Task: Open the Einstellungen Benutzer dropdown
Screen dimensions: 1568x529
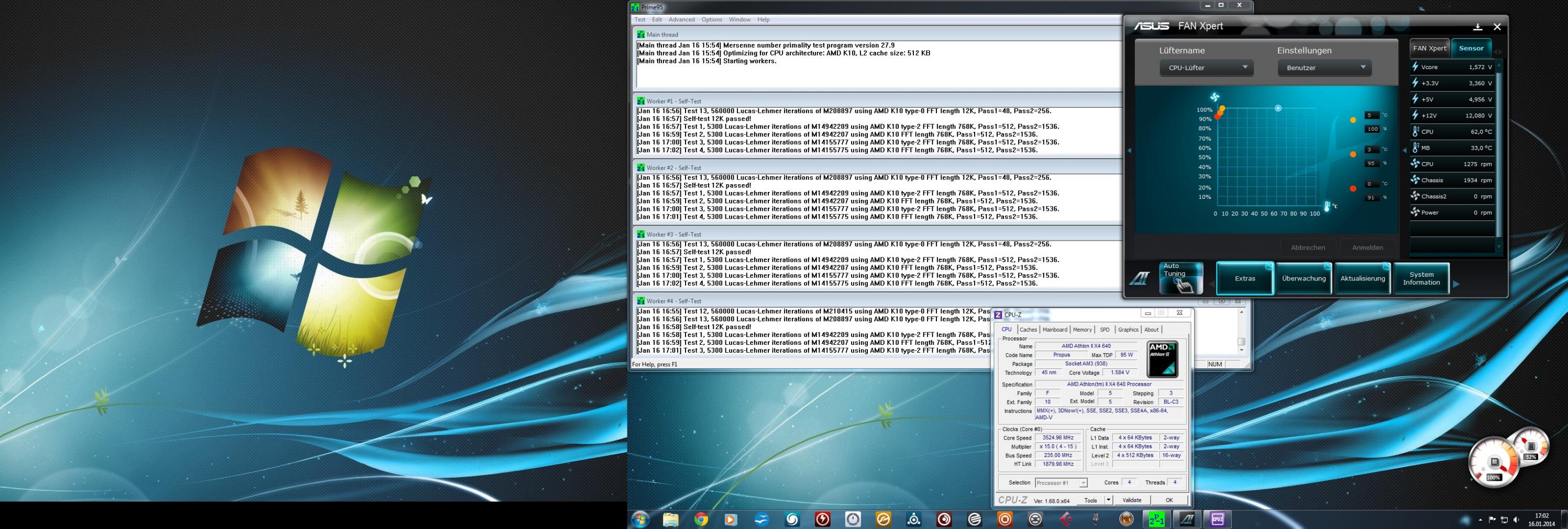Action: pyautogui.click(x=1324, y=67)
